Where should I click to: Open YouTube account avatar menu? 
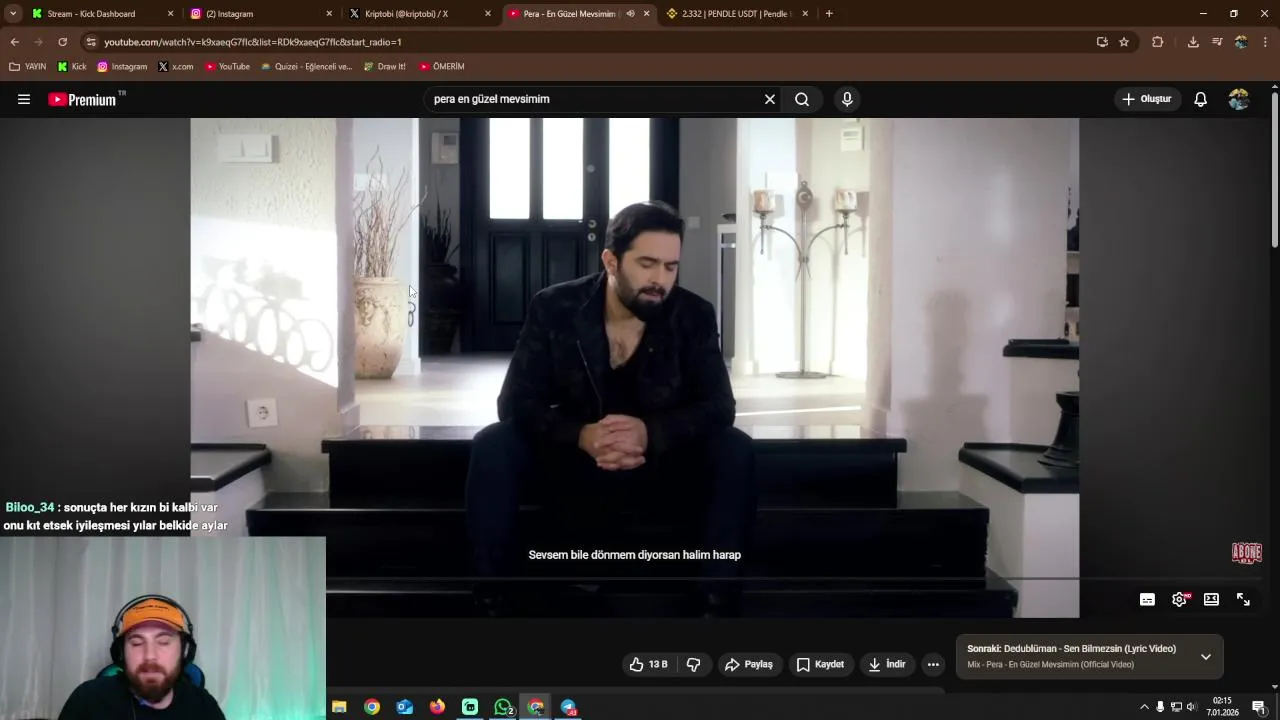point(1239,99)
